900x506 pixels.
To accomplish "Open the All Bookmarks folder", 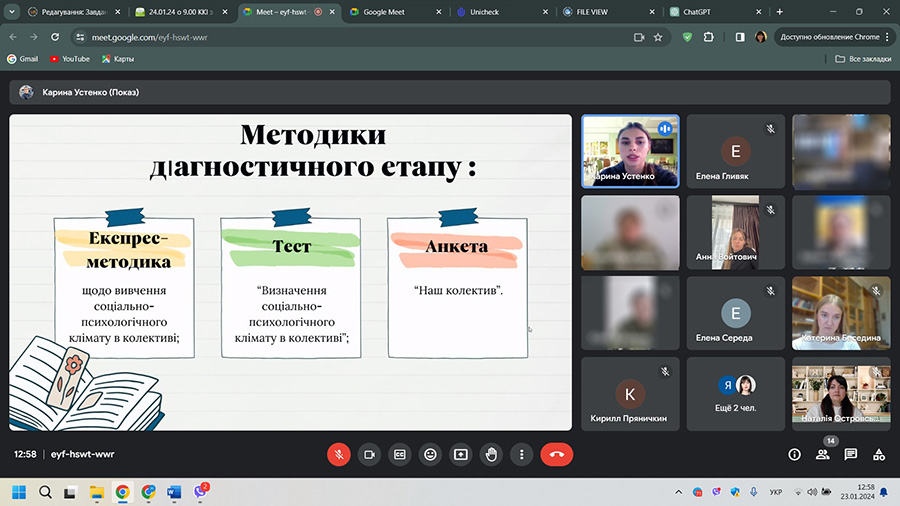I will point(863,59).
